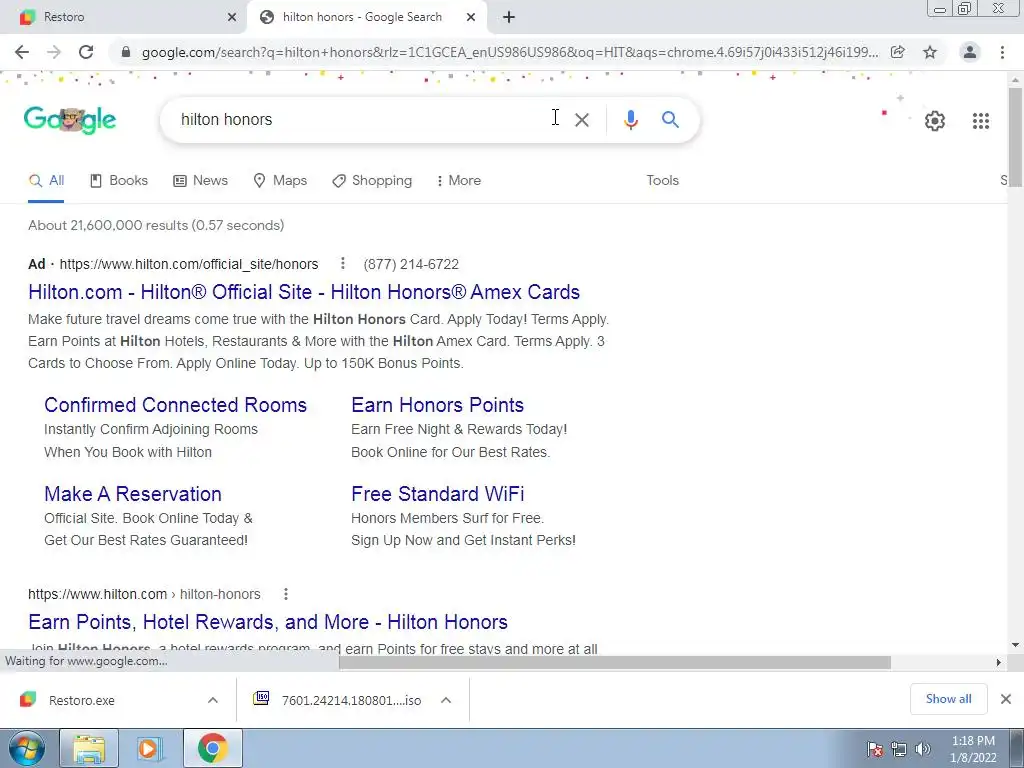Click the ad phone number (877) 214-6722
This screenshot has height=768, width=1024.
411,264
